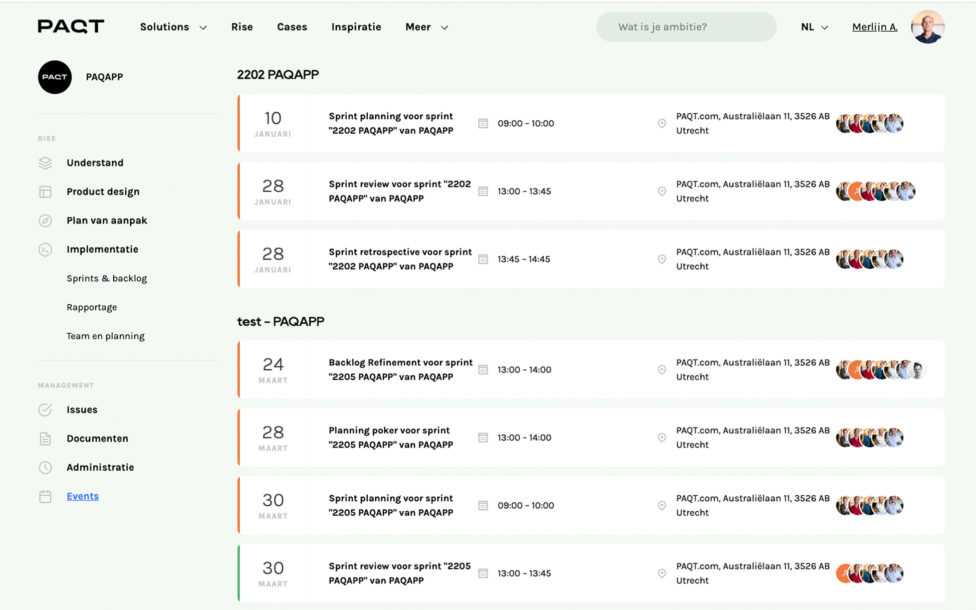The image size is (976, 610).
Task: Click the Implementatie terminal icon
Action: [x=45, y=250]
